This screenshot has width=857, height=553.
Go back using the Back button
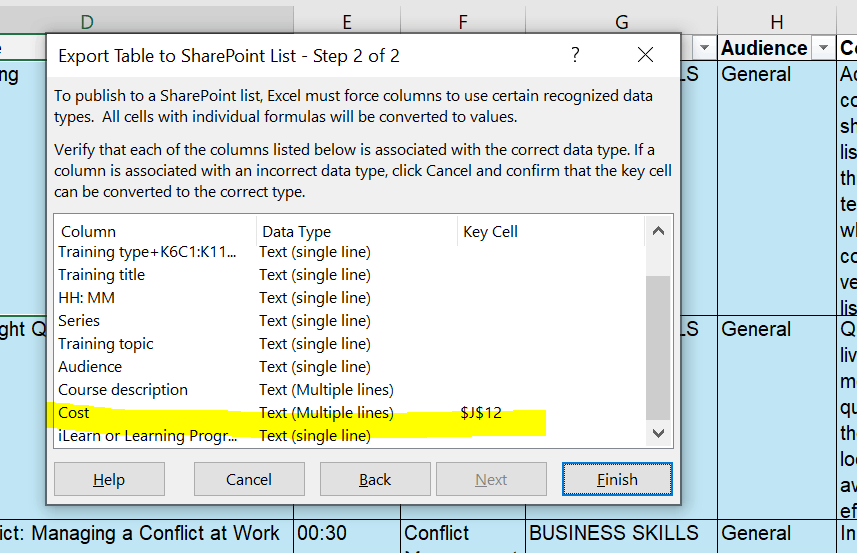375,479
